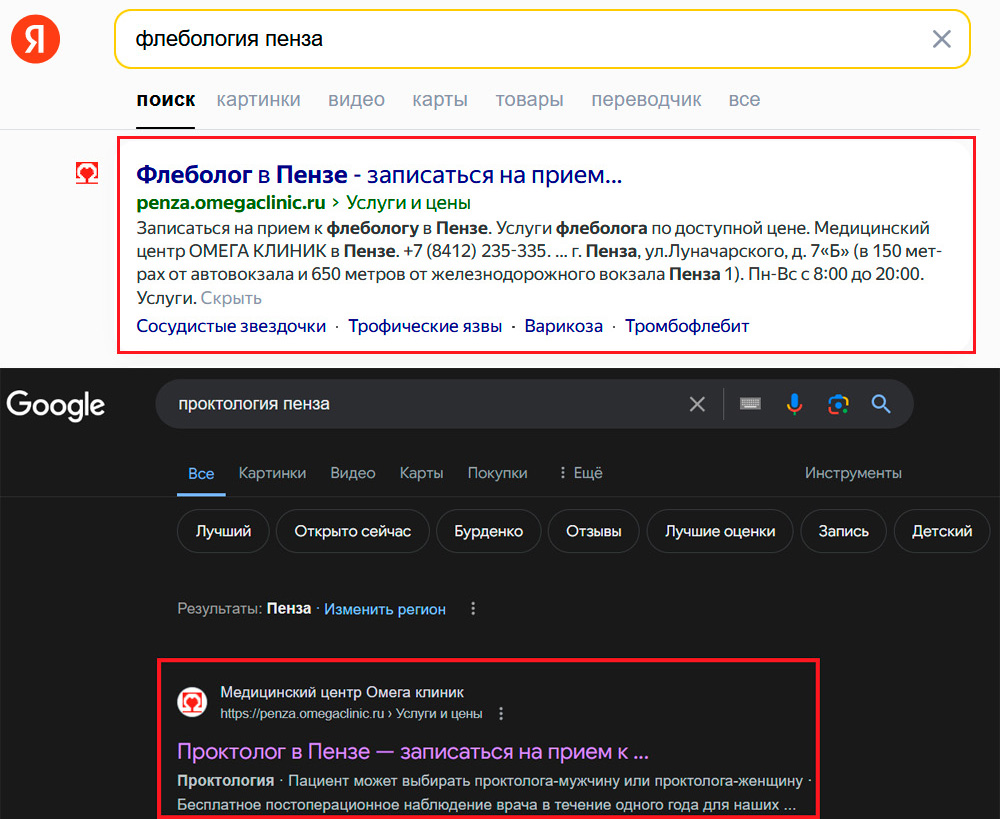Open the on-screen keyboard icon in Google
Screen dimensions: 1000x819
pyautogui.click(x=750, y=404)
